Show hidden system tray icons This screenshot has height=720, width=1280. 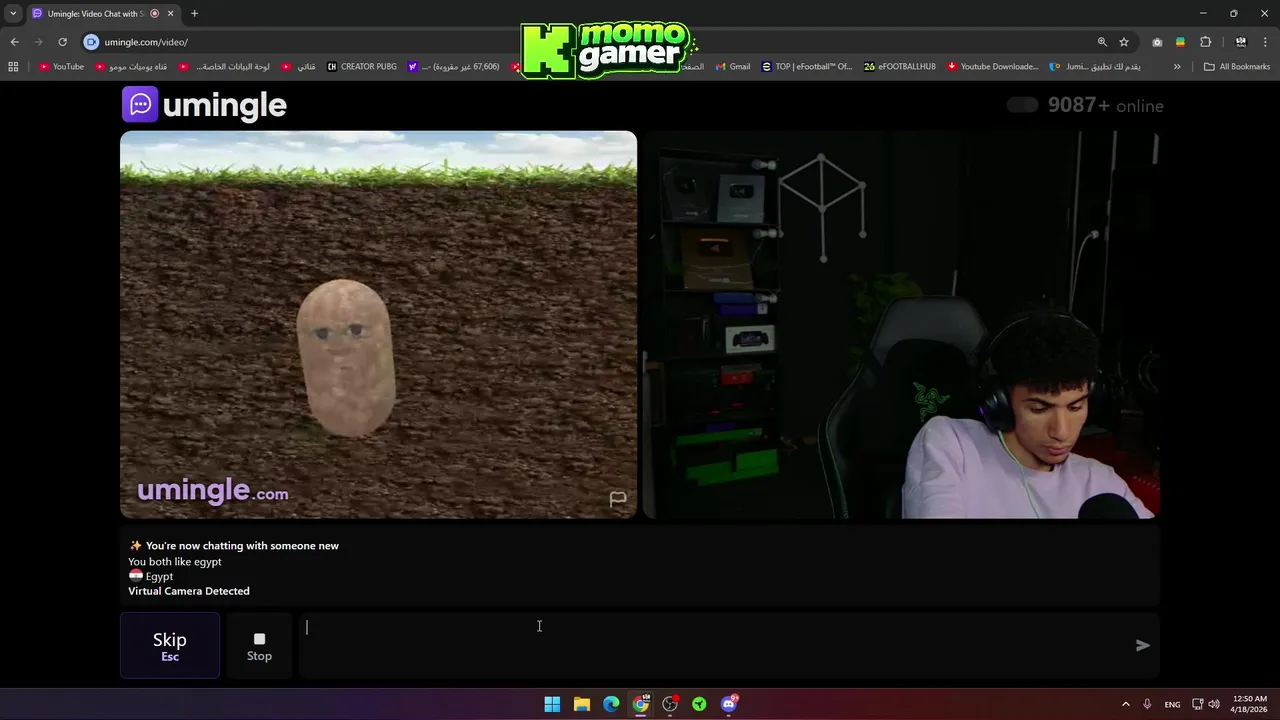click(x=1126, y=704)
